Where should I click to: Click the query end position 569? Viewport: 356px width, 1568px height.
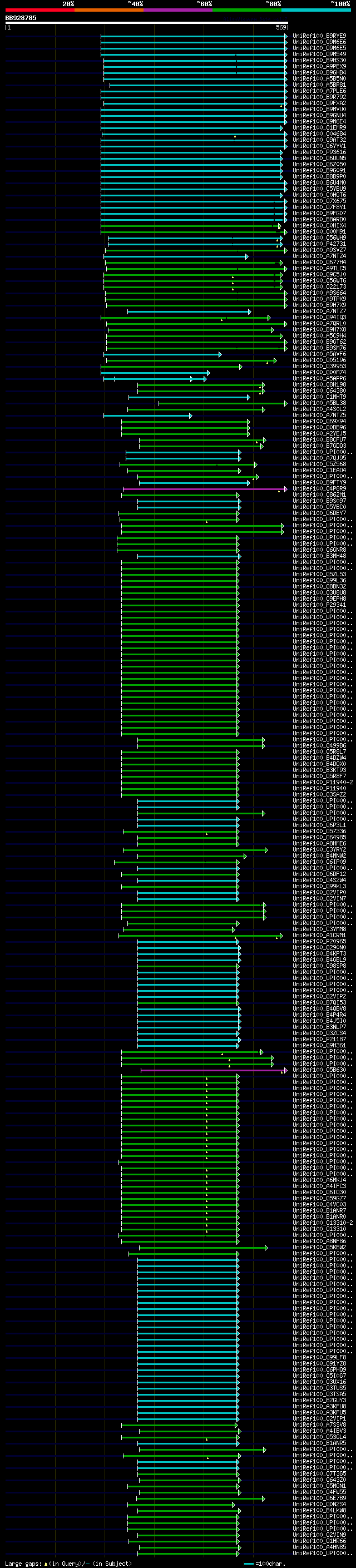point(281,27)
